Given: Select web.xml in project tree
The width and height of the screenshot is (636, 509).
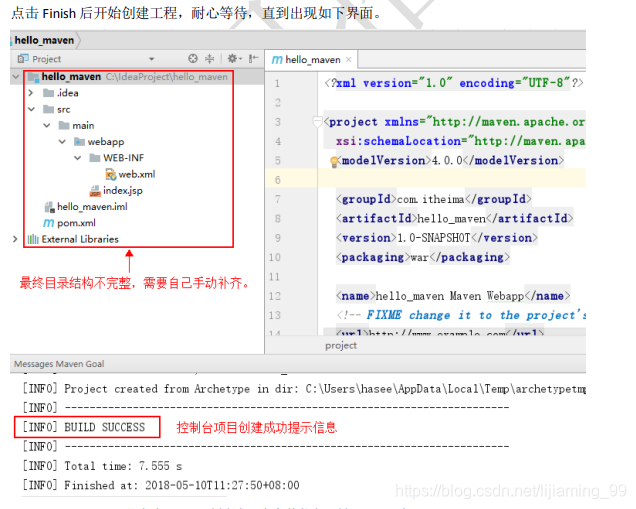Looking at the screenshot, I should [x=137, y=174].
